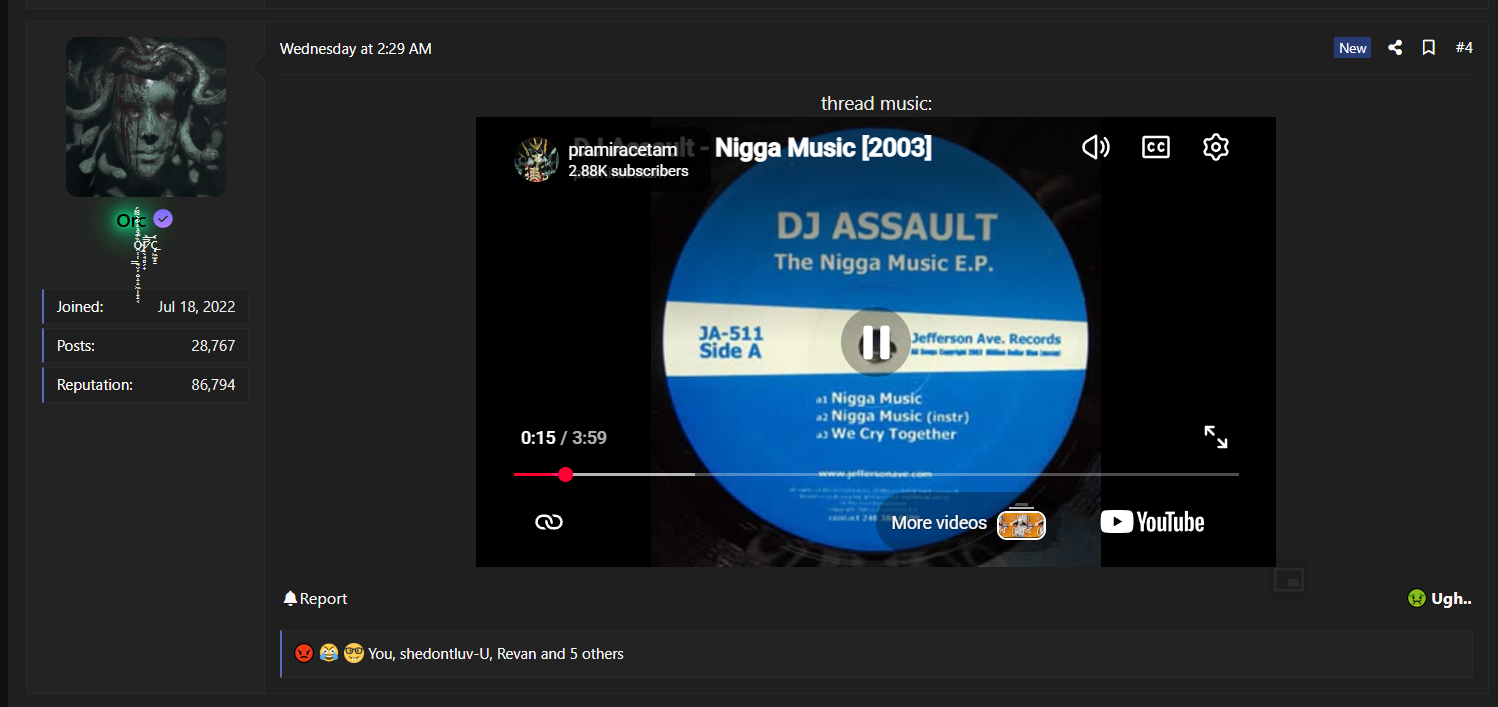Image resolution: width=1498 pixels, height=707 pixels.
Task: Click the pramiracetam channel avatar
Action: (535, 160)
